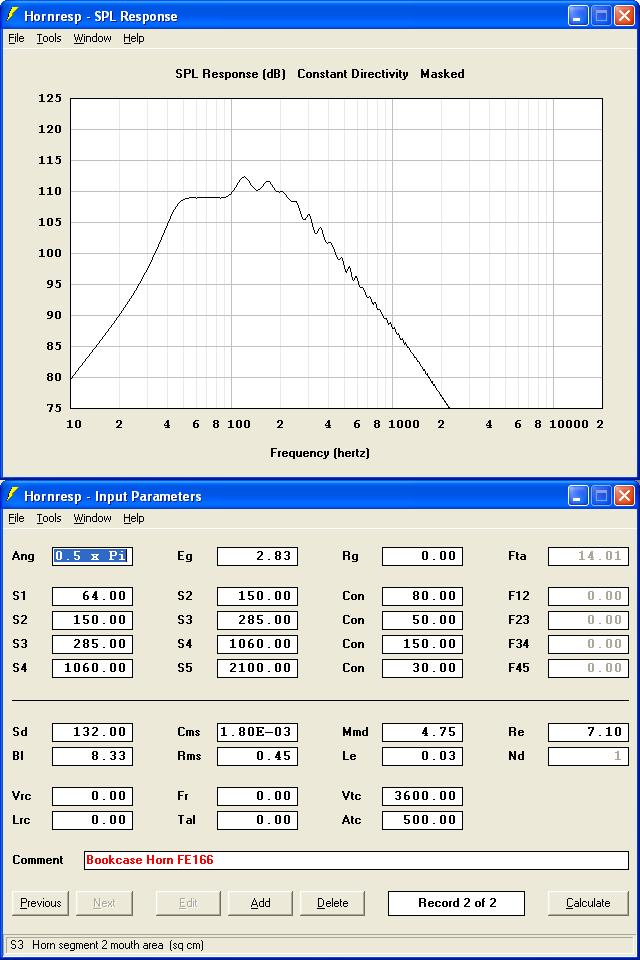The height and width of the screenshot is (960, 640).
Task: Open File menu in SPL Response window
Action: (x=16, y=38)
